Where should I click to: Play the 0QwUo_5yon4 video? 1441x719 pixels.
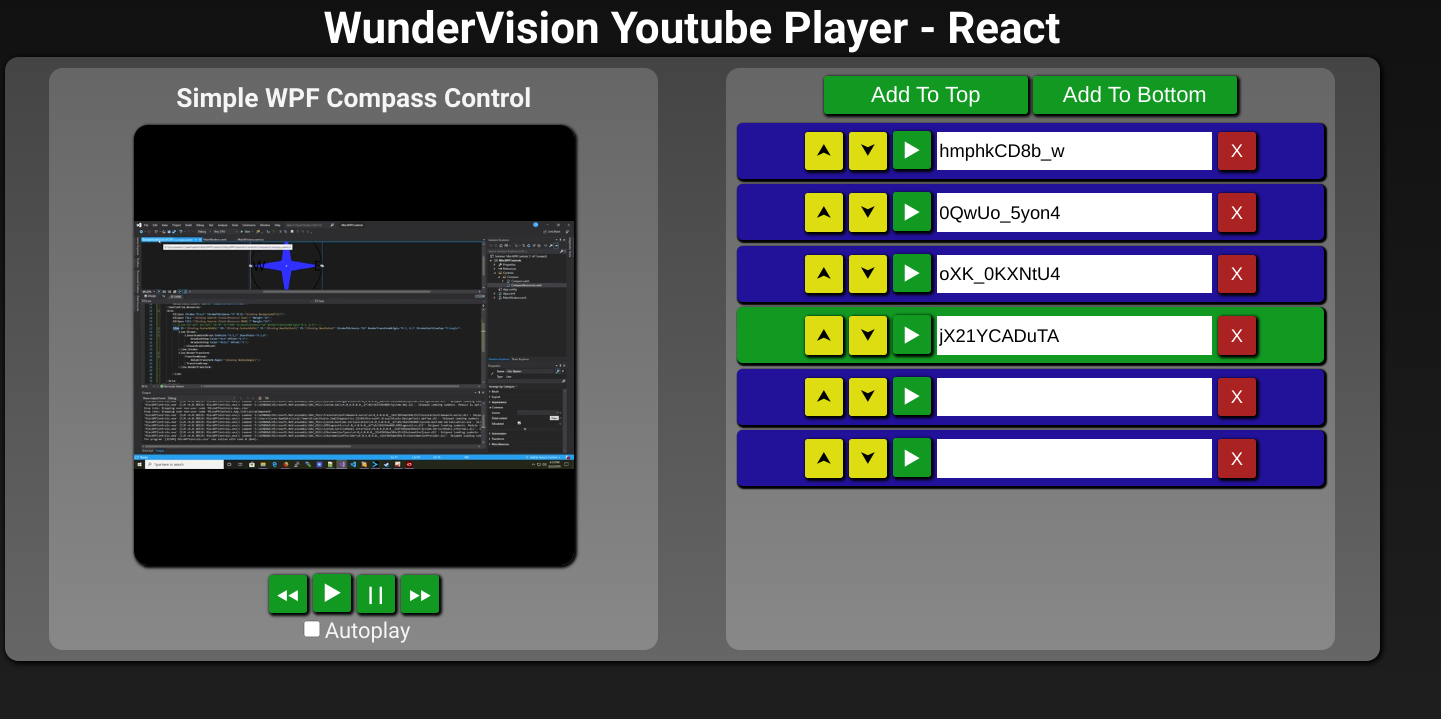[x=911, y=212]
